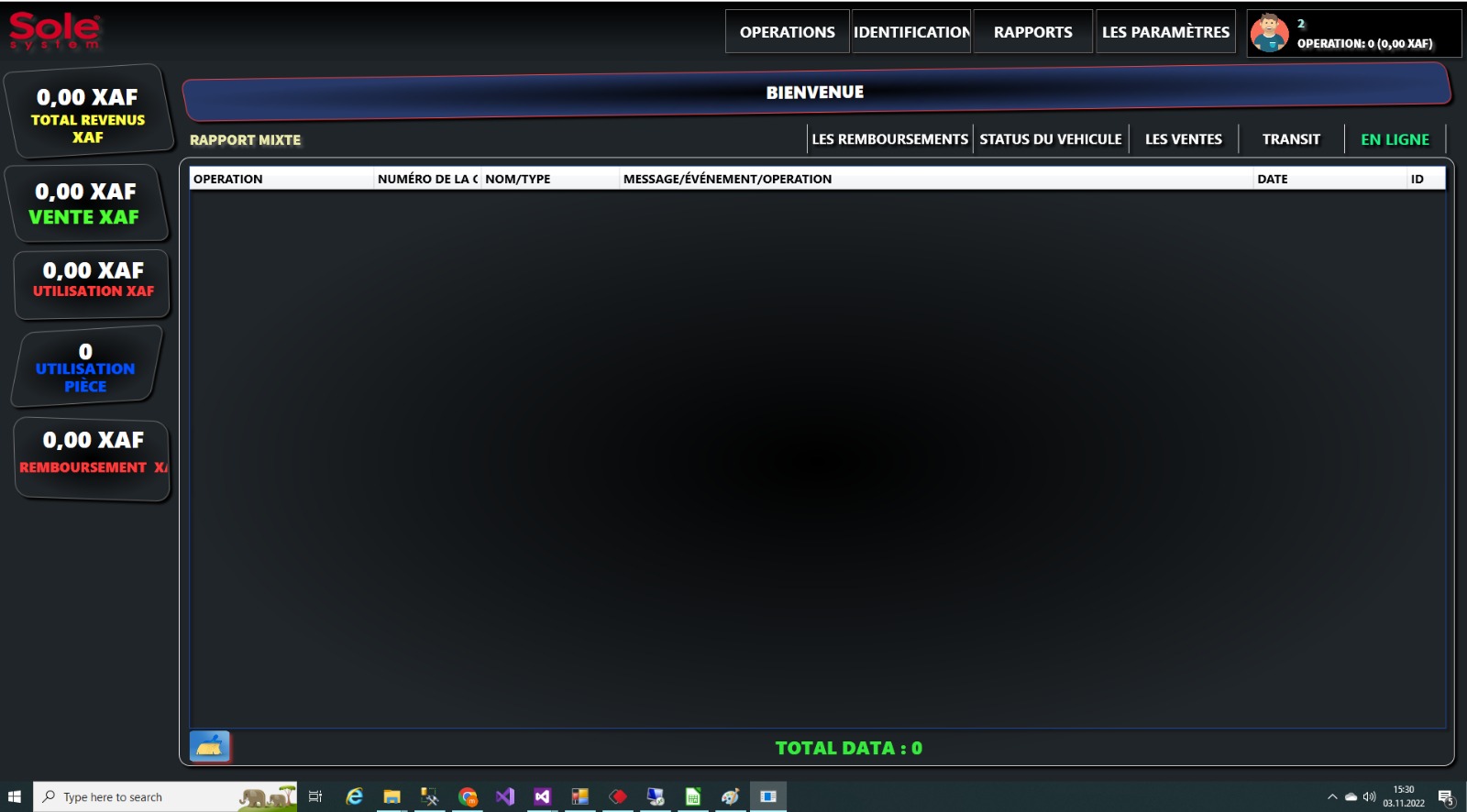Click the REMBOURSEMENT XAF card
The image size is (1467, 812).
93,458
